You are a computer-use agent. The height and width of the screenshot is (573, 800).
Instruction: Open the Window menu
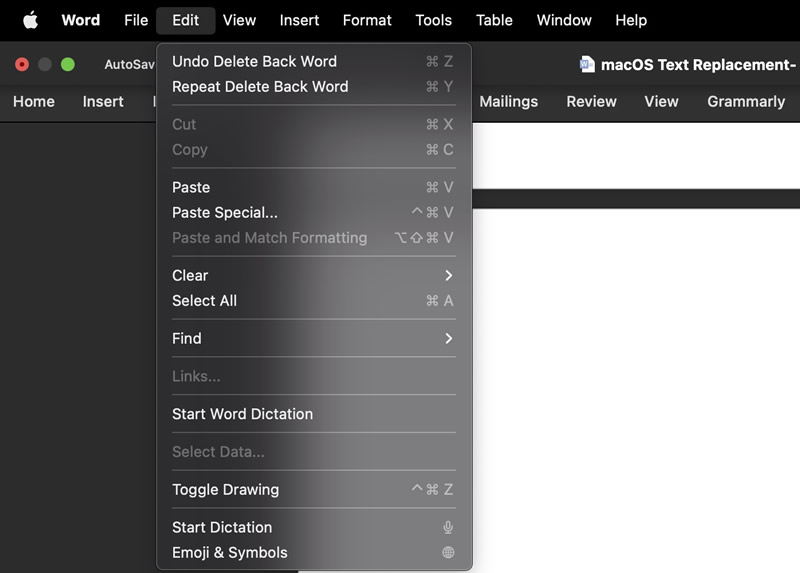tap(564, 20)
